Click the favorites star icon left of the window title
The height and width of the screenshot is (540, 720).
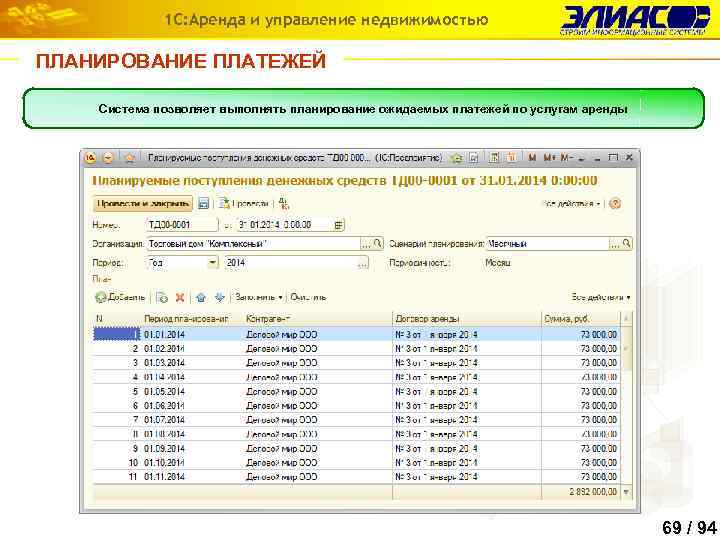click(x=129, y=158)
